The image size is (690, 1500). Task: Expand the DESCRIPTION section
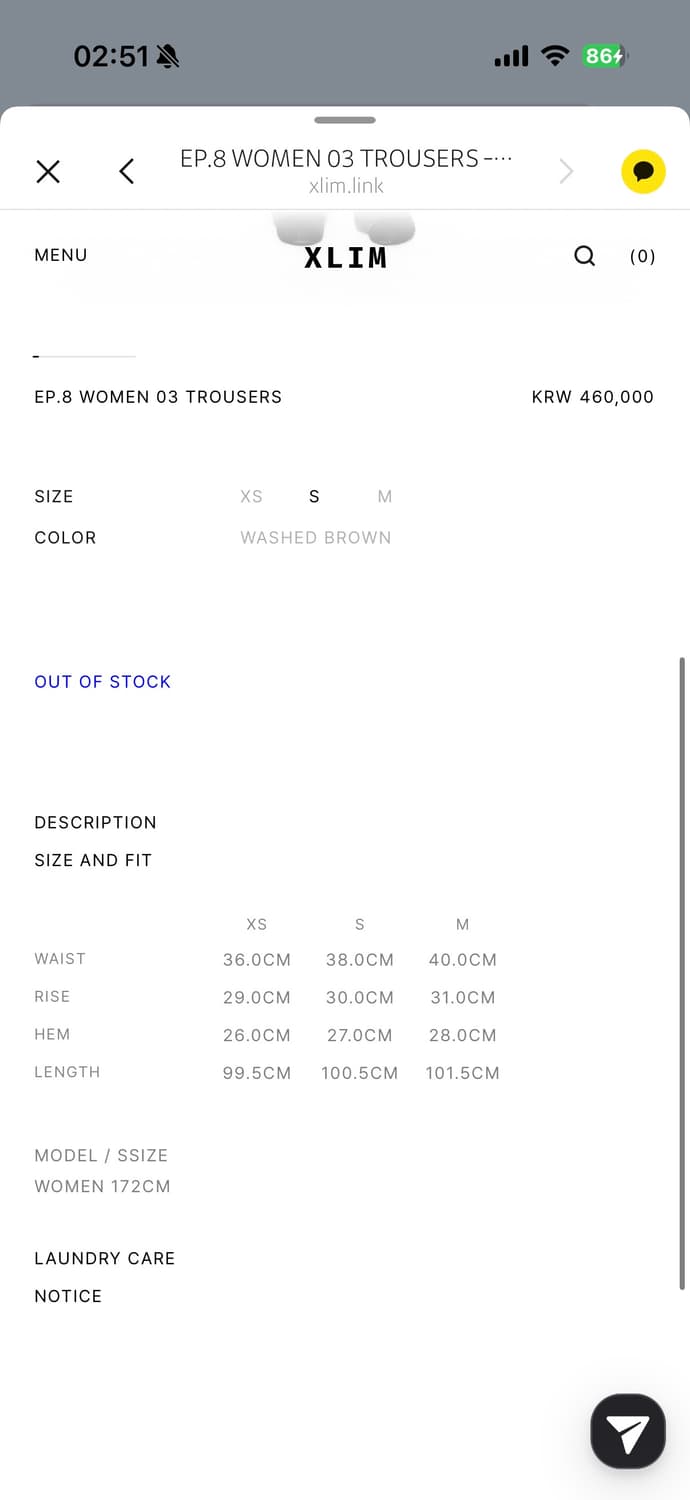(x=95, y=823)
